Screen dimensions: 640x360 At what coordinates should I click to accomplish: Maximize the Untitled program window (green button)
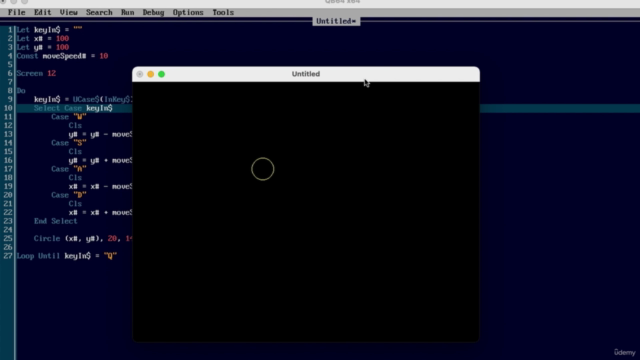pyautogui.click(x=162, y=74)
